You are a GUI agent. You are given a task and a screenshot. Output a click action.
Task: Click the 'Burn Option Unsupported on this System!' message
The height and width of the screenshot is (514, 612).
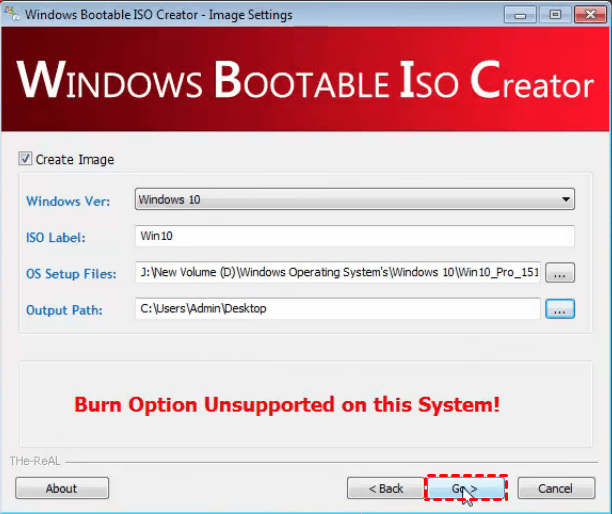[x=287, y=405]
